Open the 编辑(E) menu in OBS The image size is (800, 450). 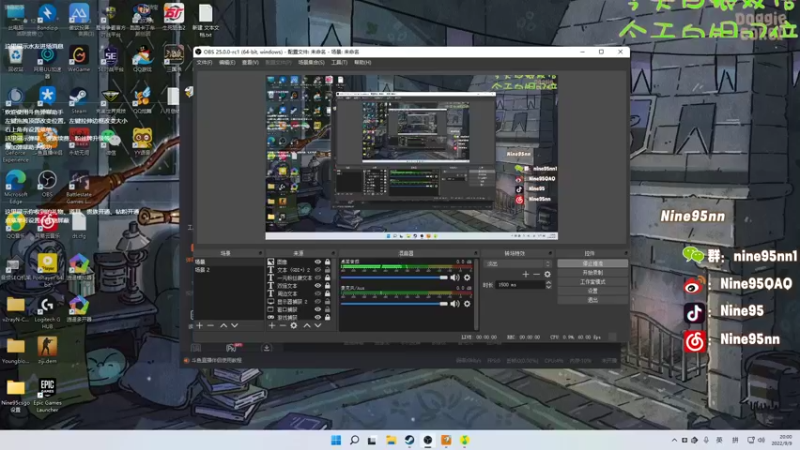coord(227,62)
